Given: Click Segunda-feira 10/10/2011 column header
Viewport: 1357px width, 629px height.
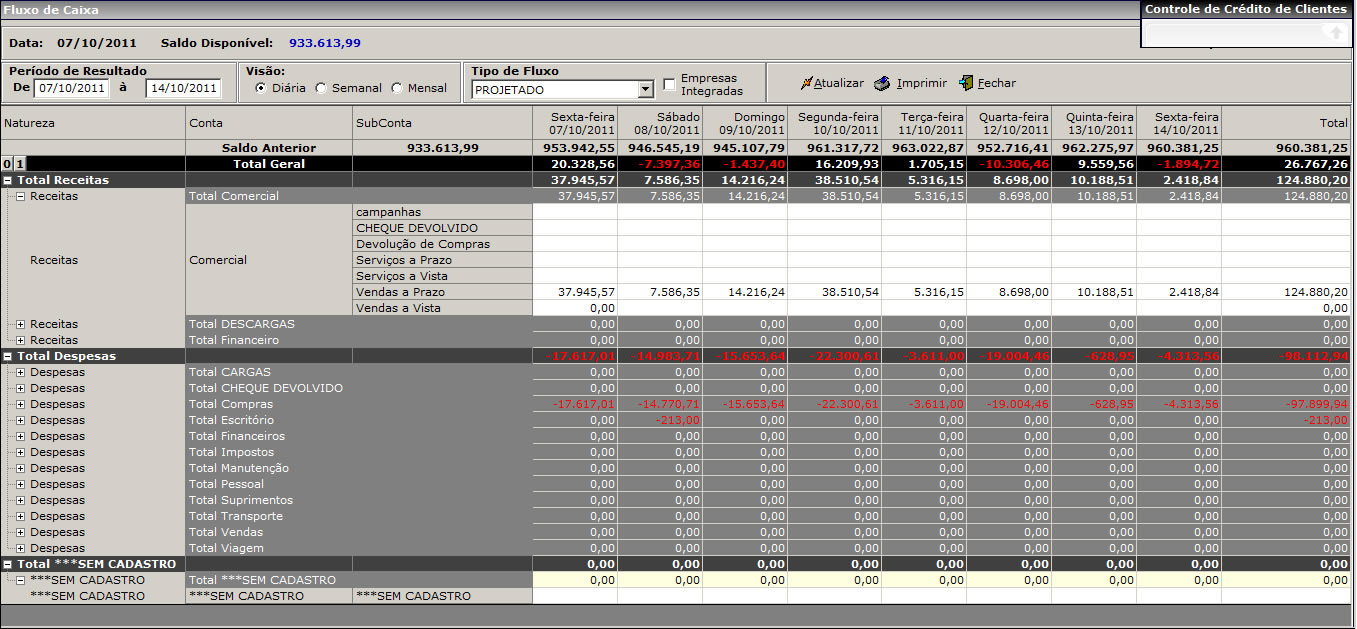Looking at the screenshot, I should point(834,123).
